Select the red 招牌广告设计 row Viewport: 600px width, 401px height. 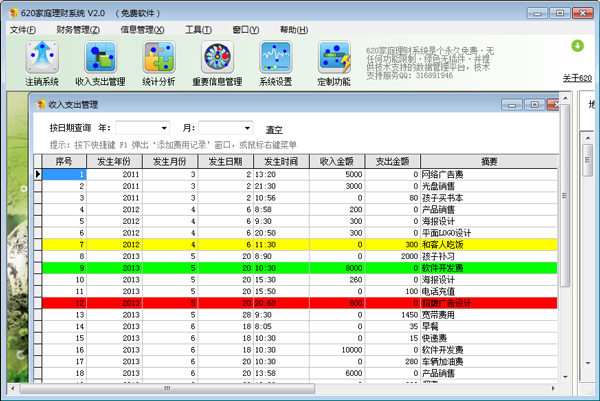coord(300,303)
